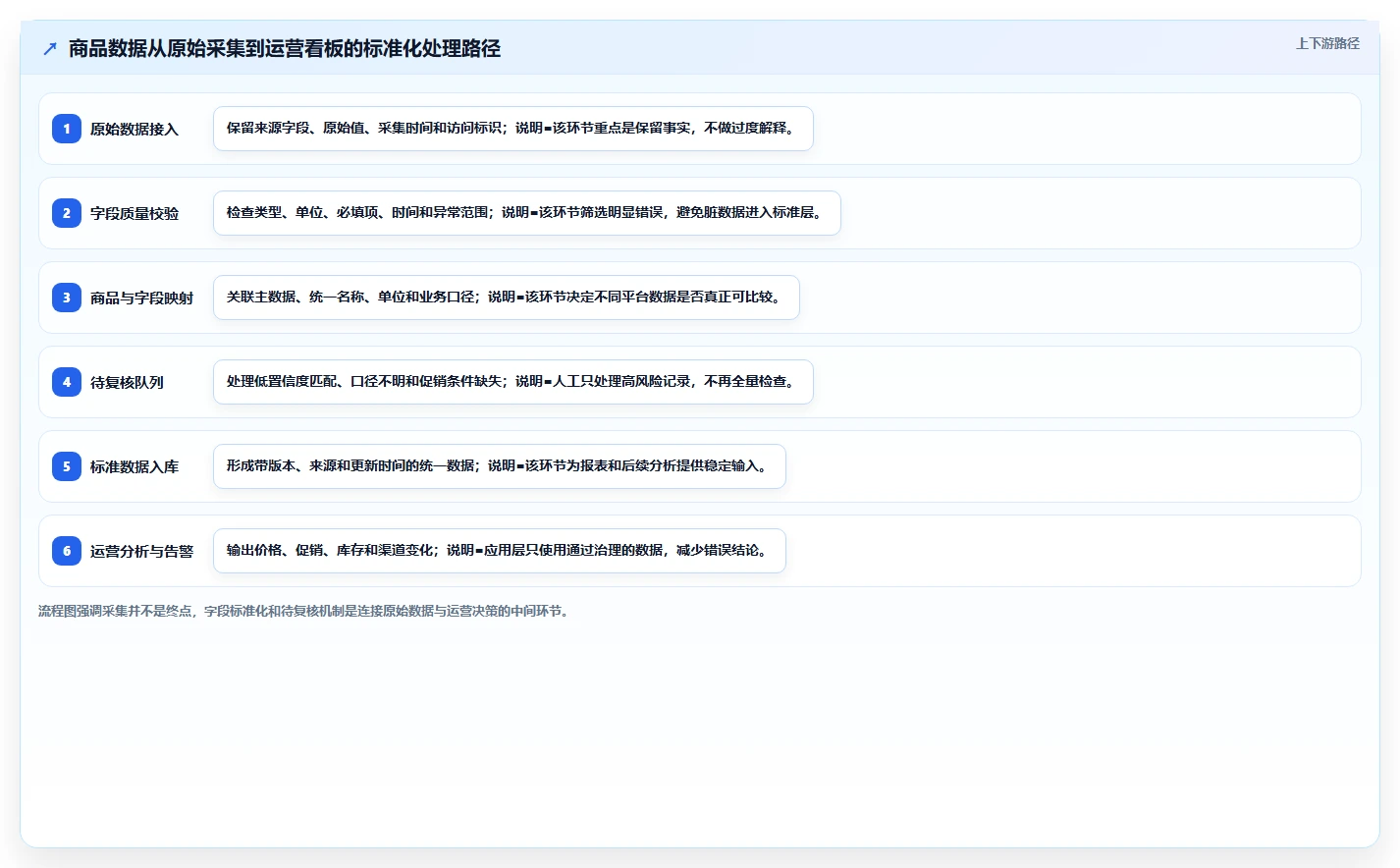Click step number badge 6
1400x868 pixels.
coord(67,551)
